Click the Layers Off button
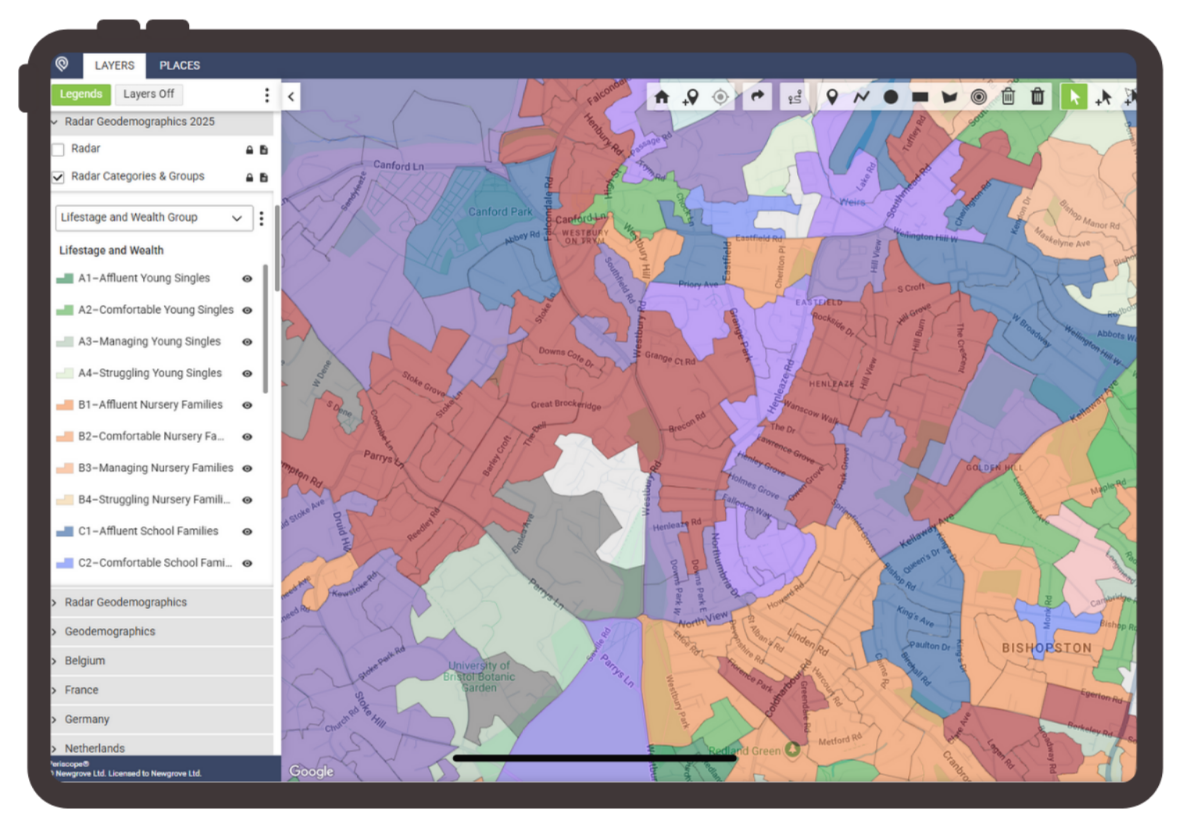Screen dimensions: 1181x827 148,93
